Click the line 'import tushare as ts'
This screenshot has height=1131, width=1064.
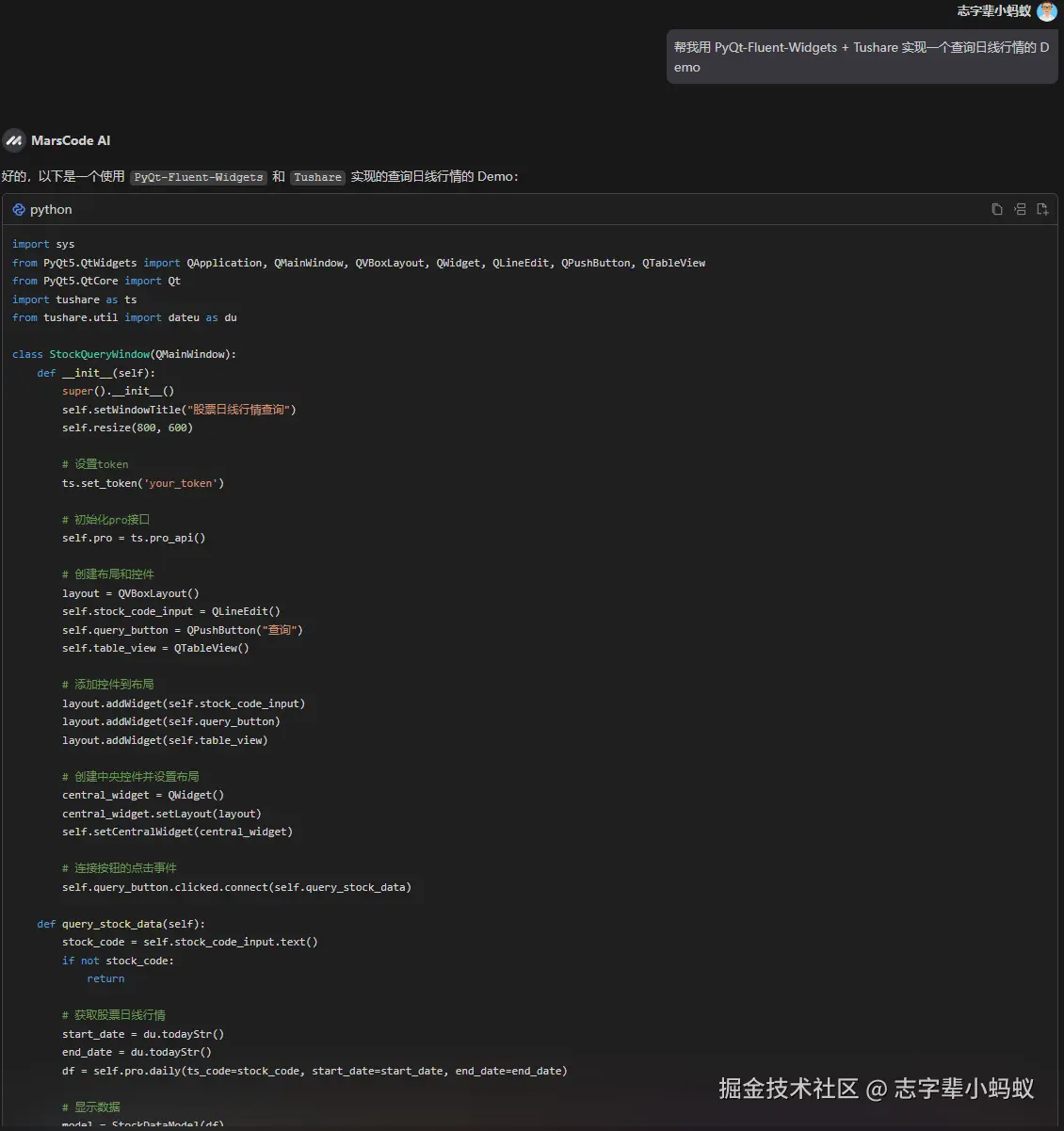(74, 299)
